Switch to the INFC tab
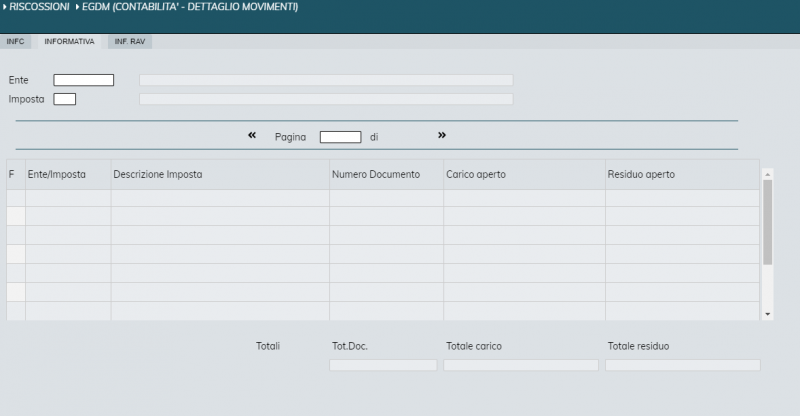The height and width of the screenshot is (416, 800). 15,42
